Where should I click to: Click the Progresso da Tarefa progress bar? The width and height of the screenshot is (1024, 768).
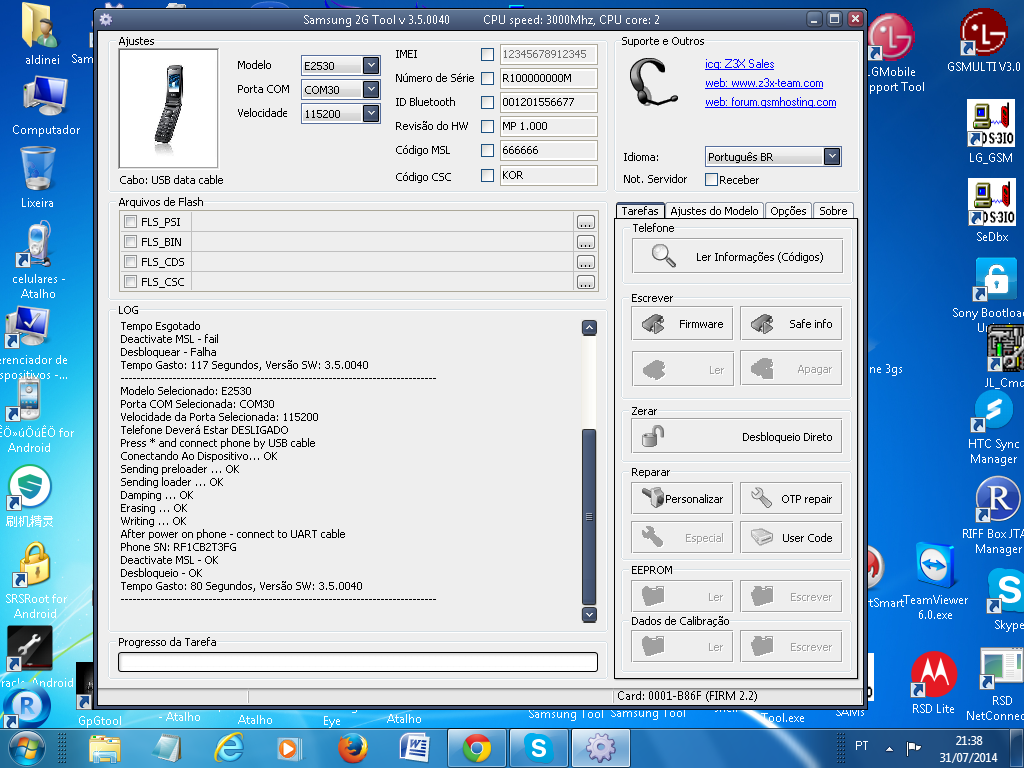[x=358, y=662]
